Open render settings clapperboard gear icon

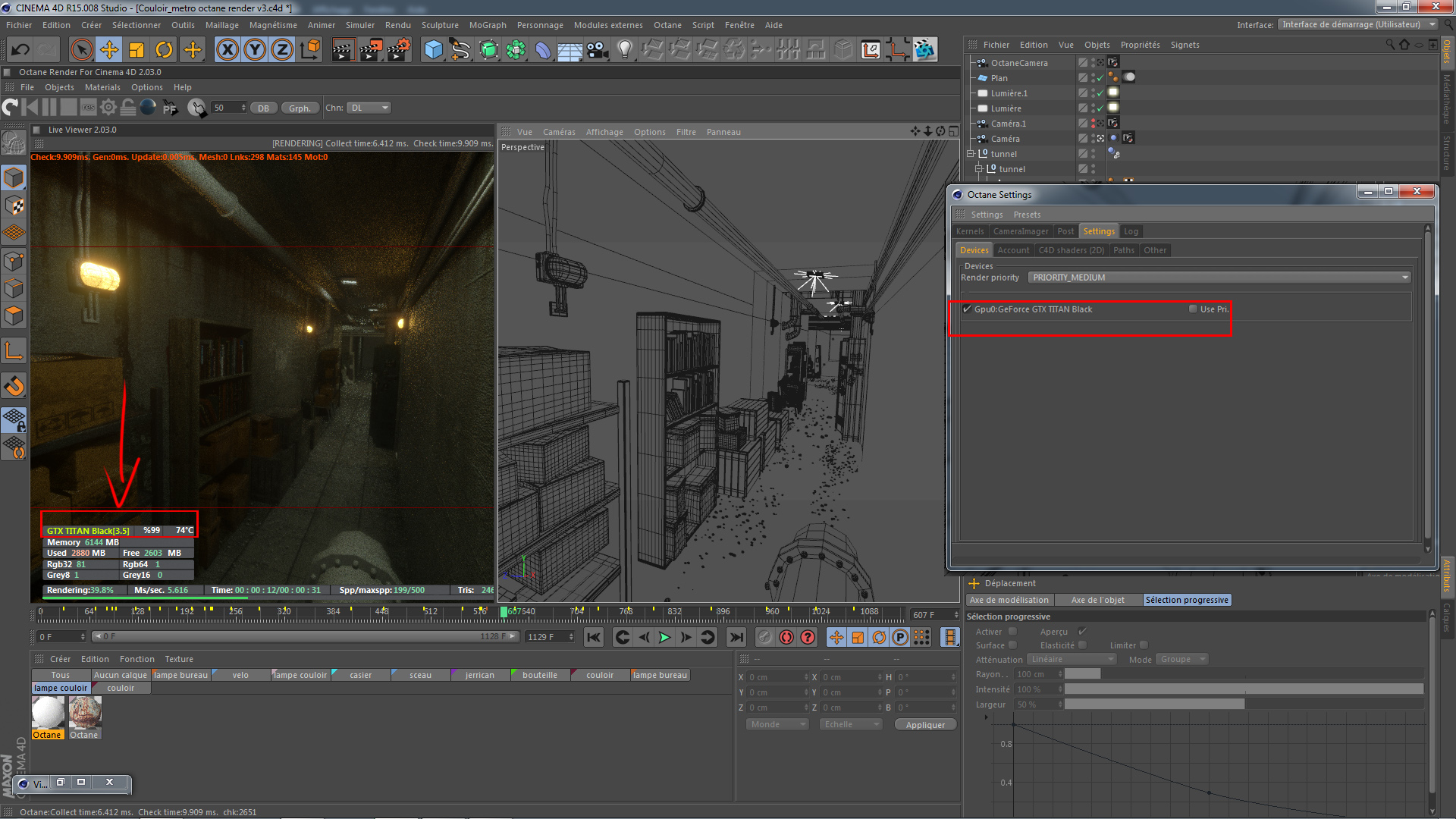pyautogui.click(x=398, y=50)
